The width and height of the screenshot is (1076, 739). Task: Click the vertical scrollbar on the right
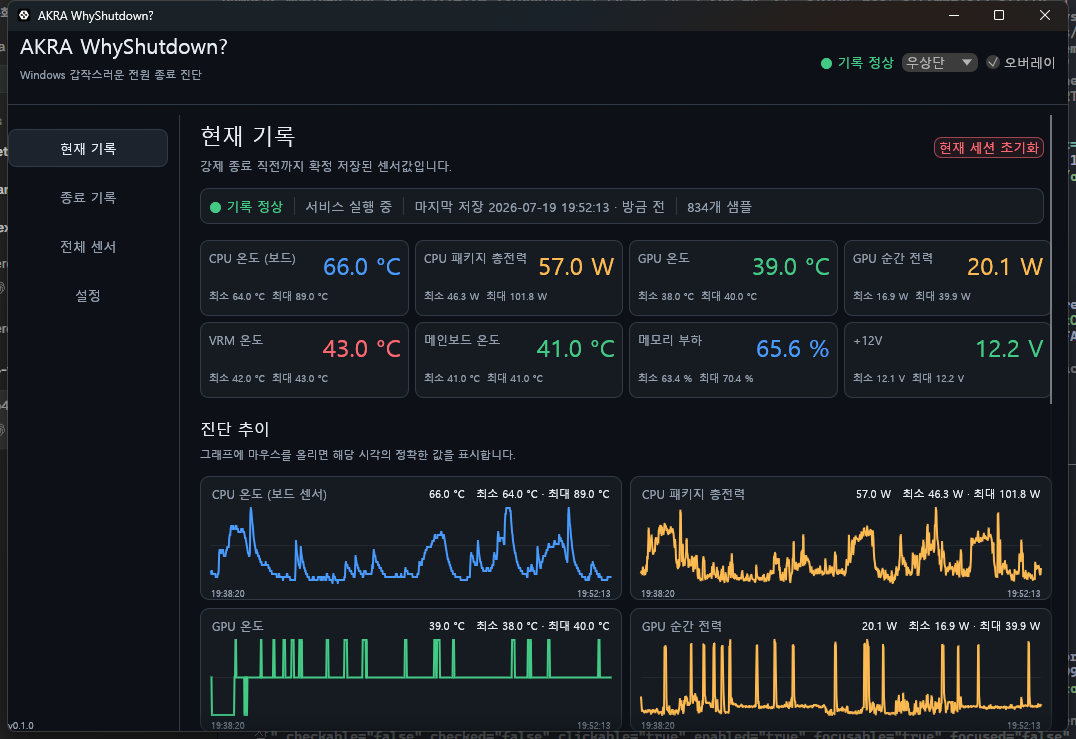(x=1051, y=259)
